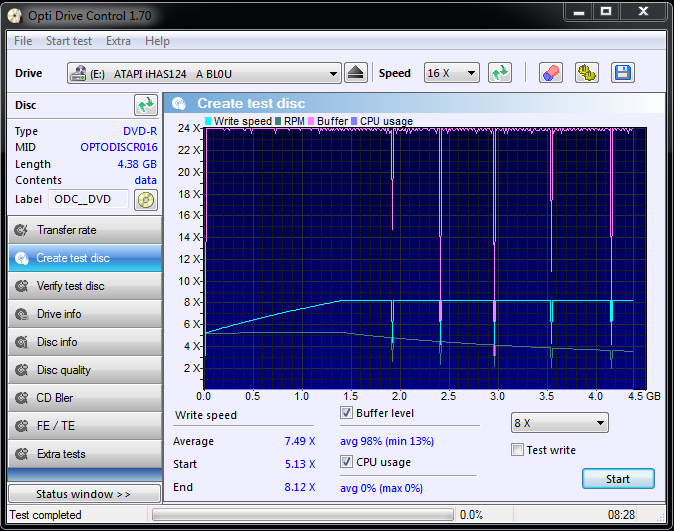Click the End speed 8.12 X
Viewport: 674px width, 531px height.
coord(300,487)
